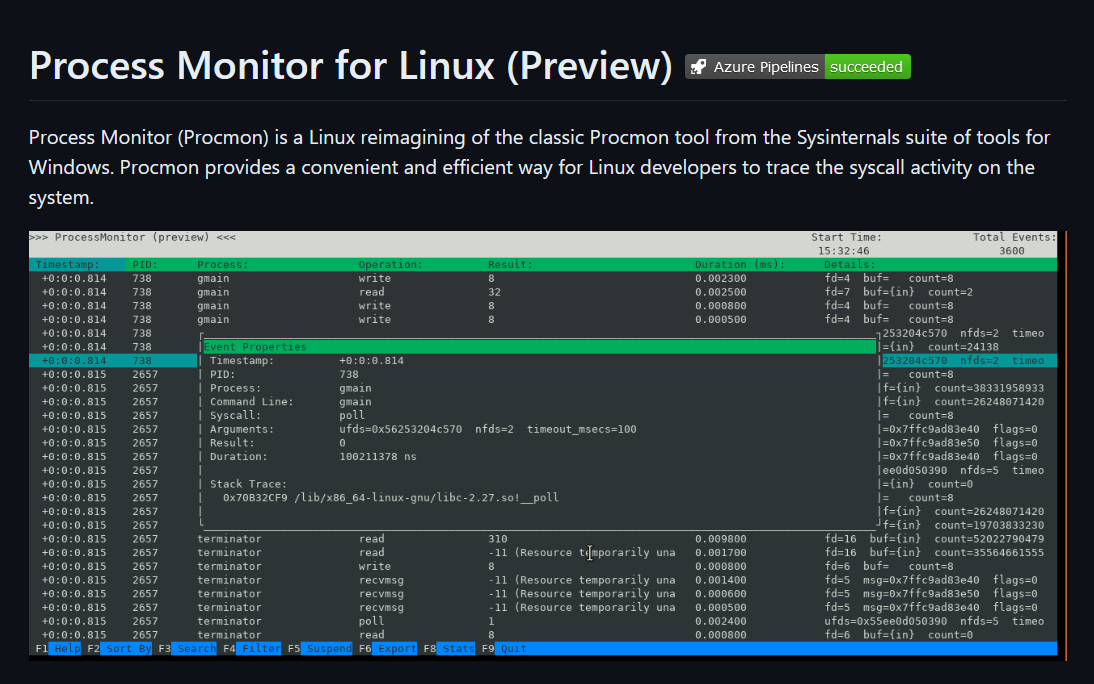This screenshot has height=684, width=1094.
Task: Click the "Azure Pipelines" badge label
Action: click(x=765, y=67)
